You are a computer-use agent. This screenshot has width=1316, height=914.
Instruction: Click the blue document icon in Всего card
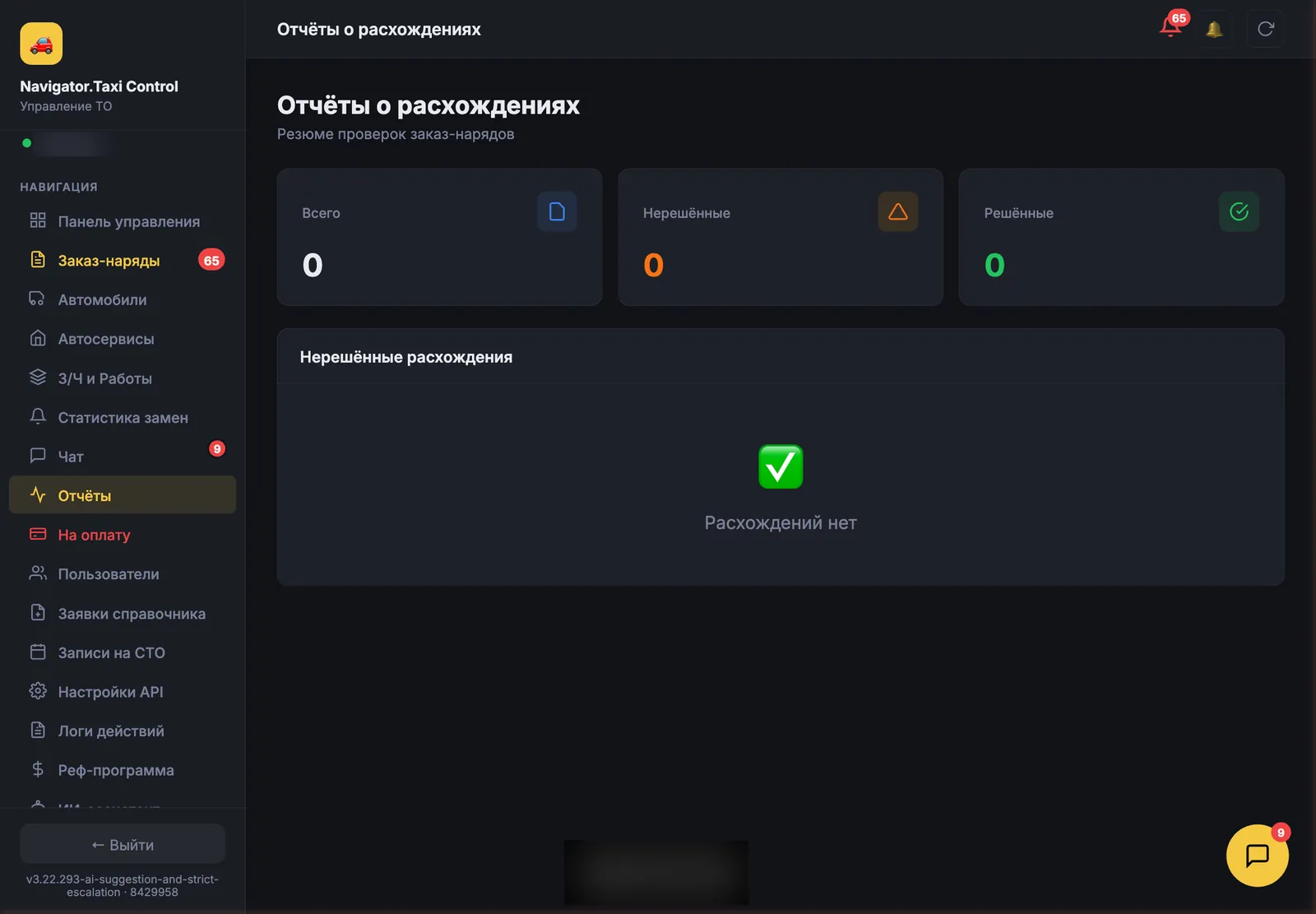[x=557, y=211]
